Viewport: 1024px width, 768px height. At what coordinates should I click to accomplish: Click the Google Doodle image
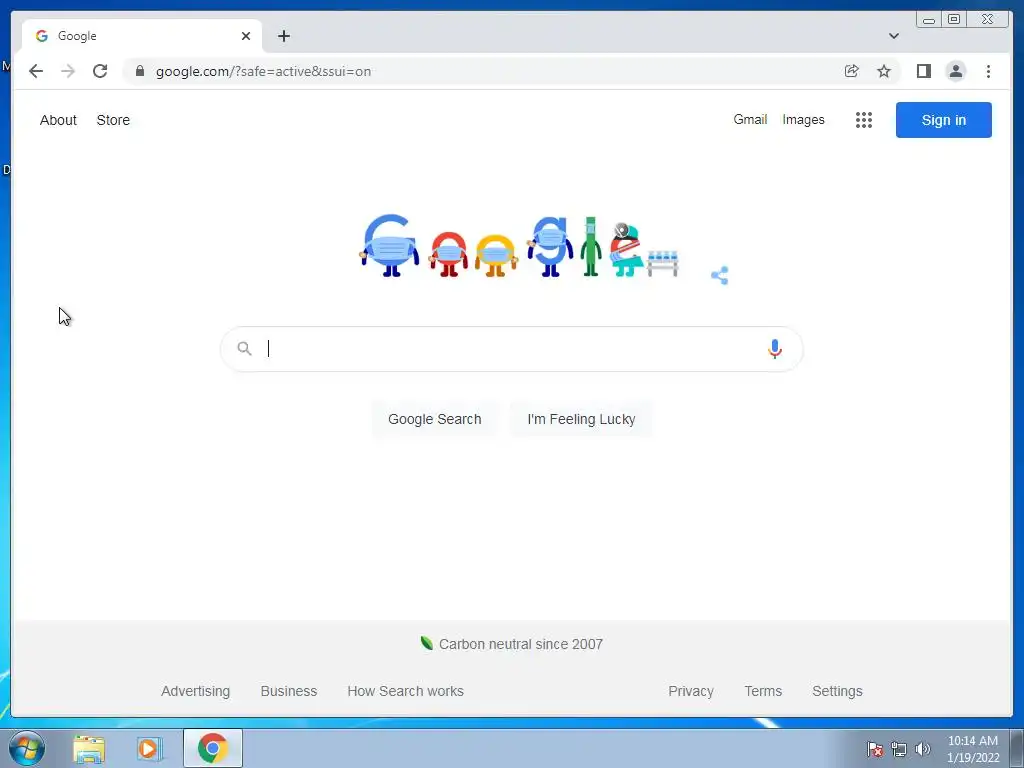pos(519,246)
